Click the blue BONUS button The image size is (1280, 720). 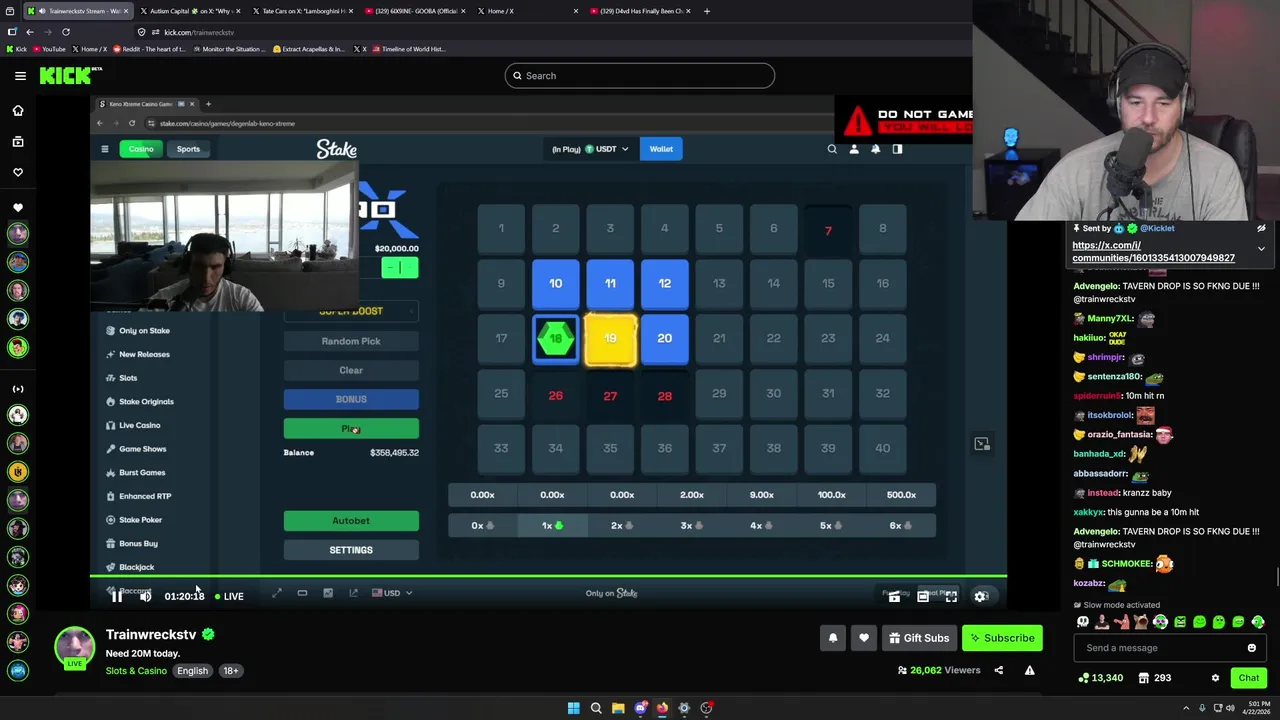[351, 399]
